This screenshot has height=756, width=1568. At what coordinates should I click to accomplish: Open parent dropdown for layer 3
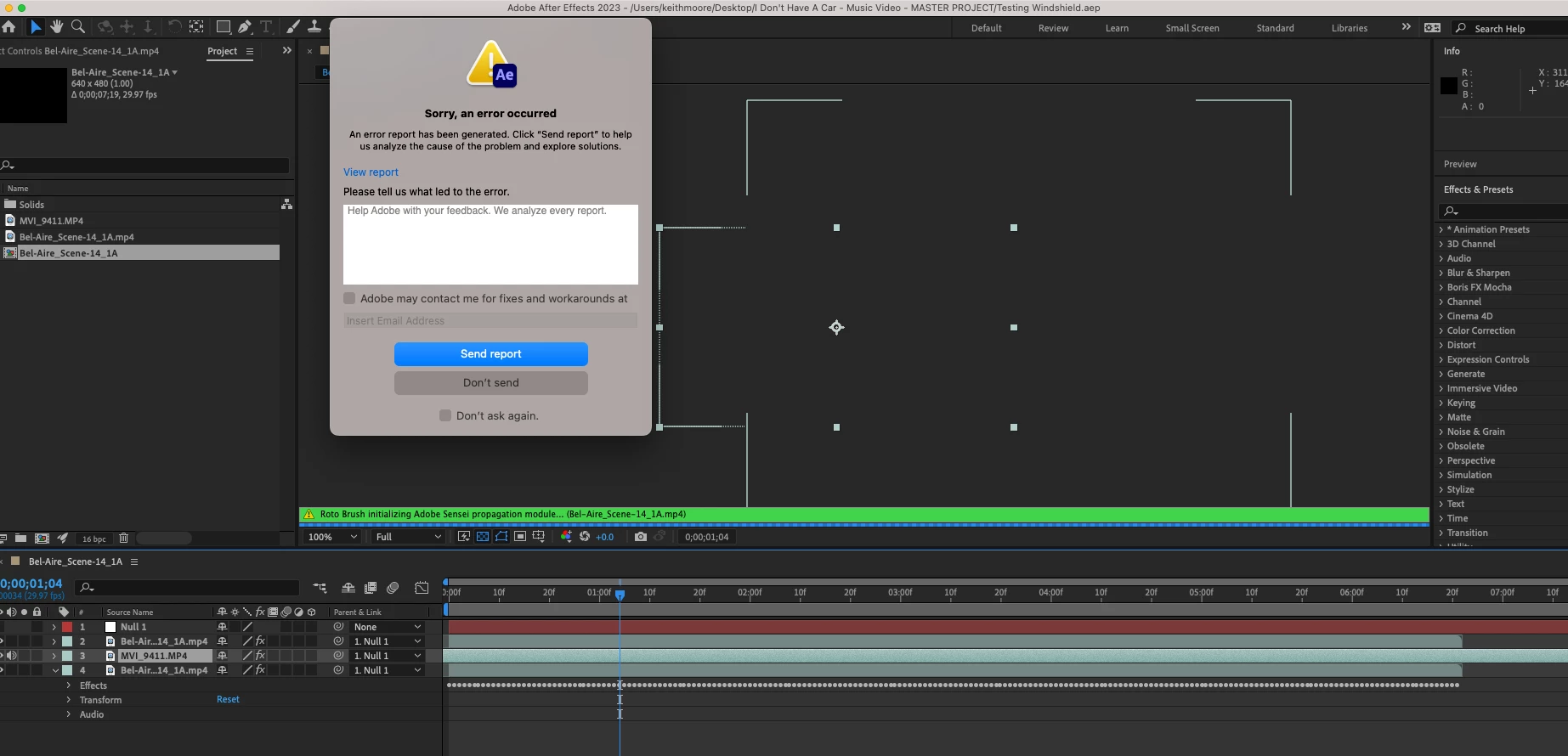tap(387, 656)
